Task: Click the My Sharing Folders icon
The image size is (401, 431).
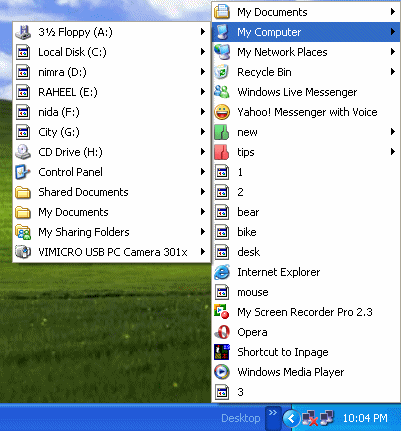Action: 23,232
